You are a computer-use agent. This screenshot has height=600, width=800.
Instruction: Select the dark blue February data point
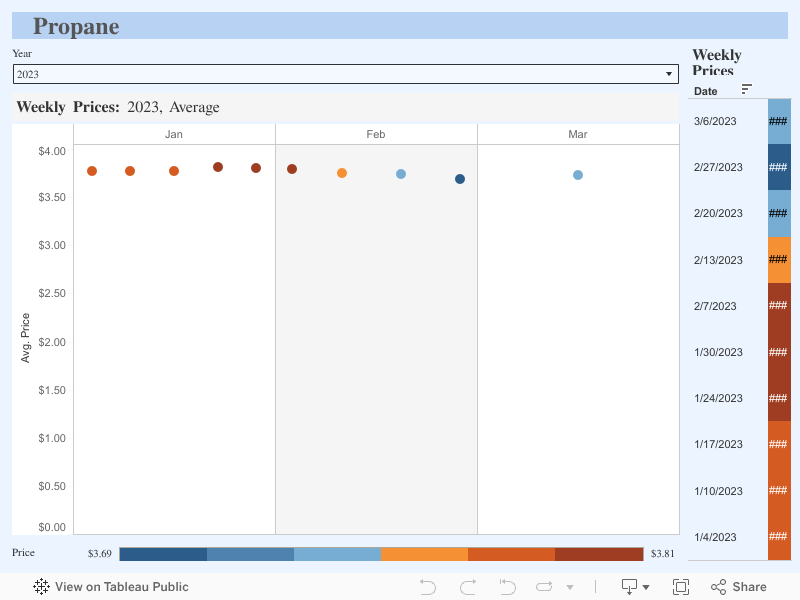(x=460, y=179)
